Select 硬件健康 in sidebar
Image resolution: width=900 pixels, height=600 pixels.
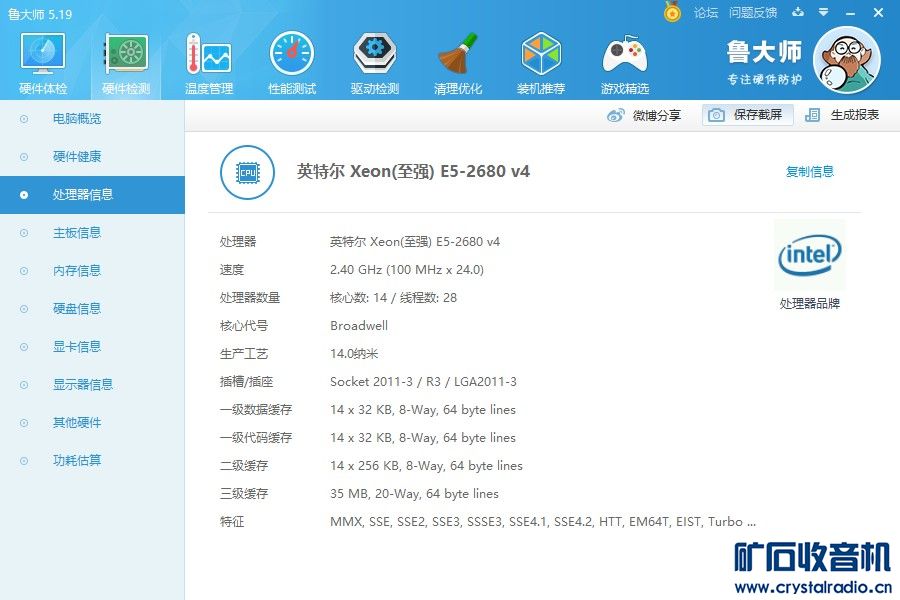coord(92,157)
